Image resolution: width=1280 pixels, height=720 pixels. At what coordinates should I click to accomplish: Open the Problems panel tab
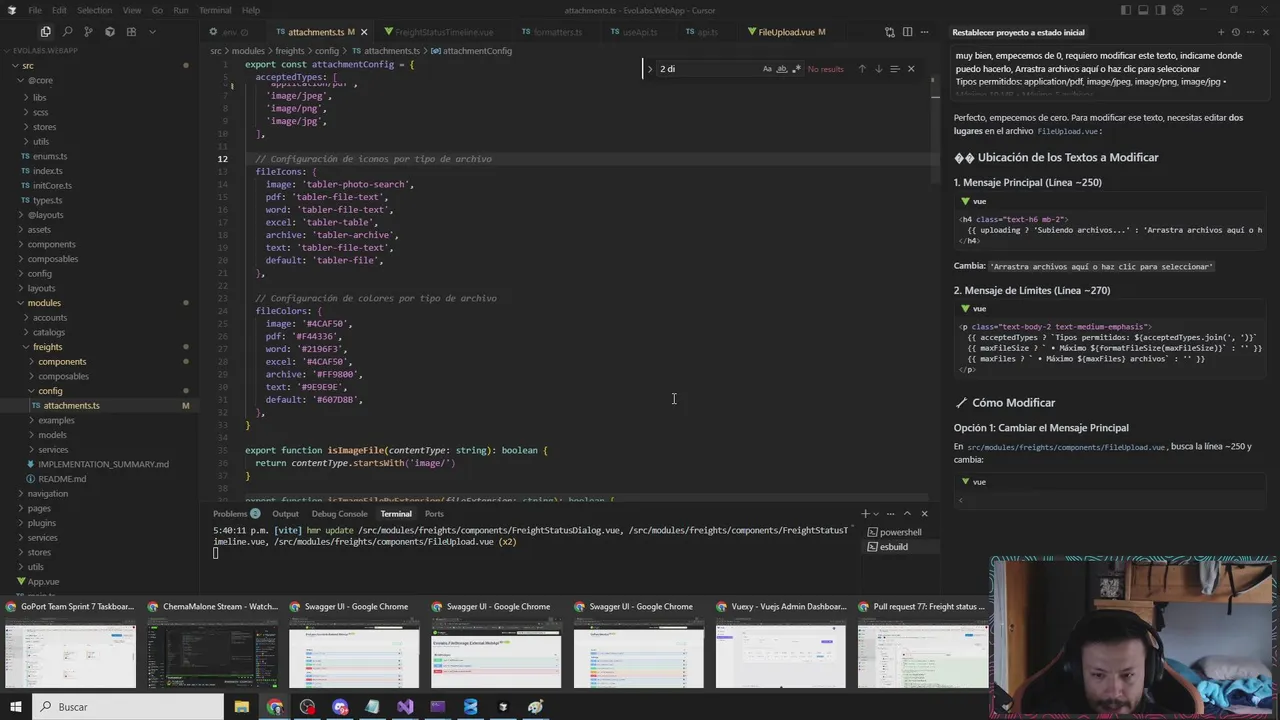pyautogui.click(x=236, y=514)
